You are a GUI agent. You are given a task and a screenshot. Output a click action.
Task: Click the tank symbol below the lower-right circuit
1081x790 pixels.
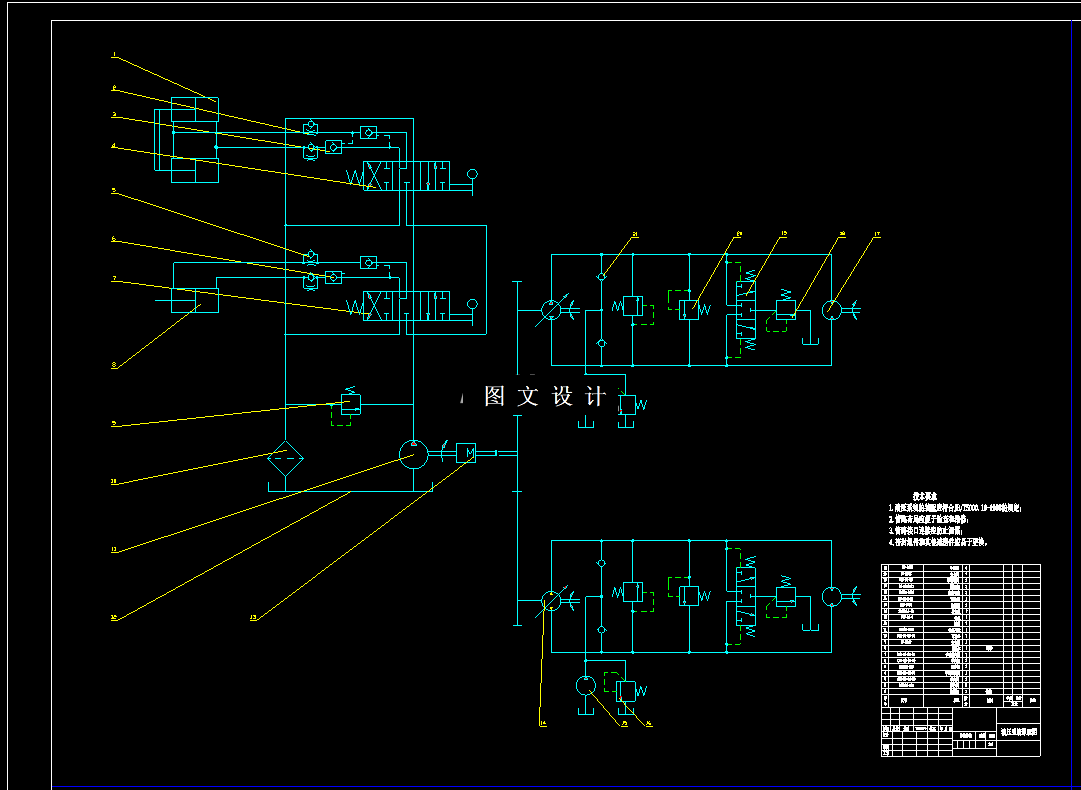coord(586,711)
